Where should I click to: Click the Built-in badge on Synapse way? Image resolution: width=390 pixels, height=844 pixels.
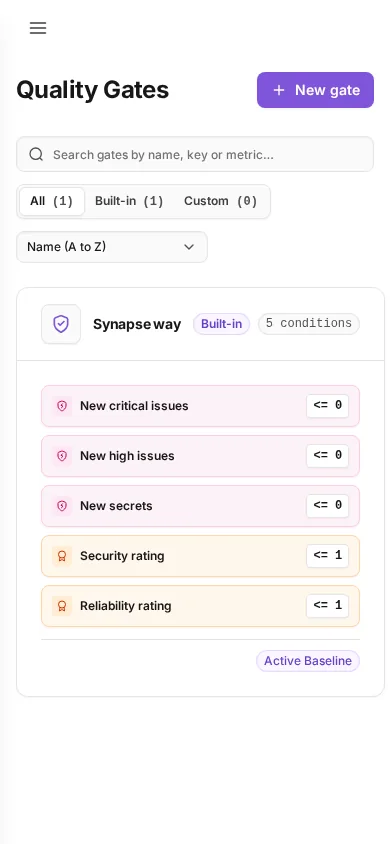click(222, 324)
